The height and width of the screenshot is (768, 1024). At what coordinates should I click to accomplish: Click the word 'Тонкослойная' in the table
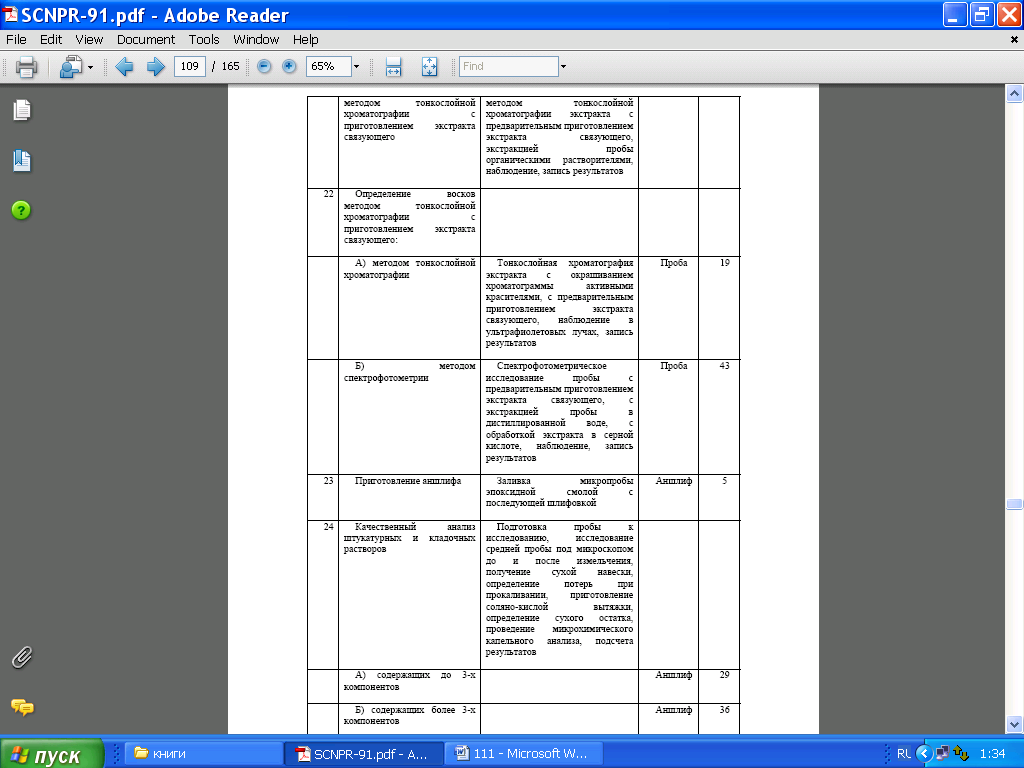pyautogui.click(x=527, y=263)
